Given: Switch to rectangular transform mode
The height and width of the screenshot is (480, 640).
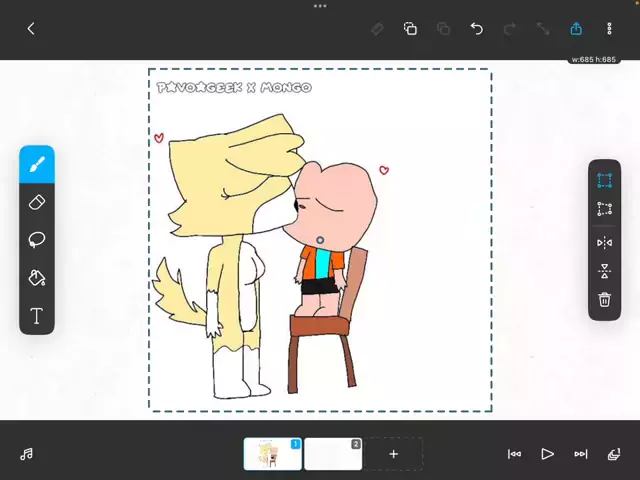Looking at the screenshot, I should pyautogui.click(x=604, y=180).
